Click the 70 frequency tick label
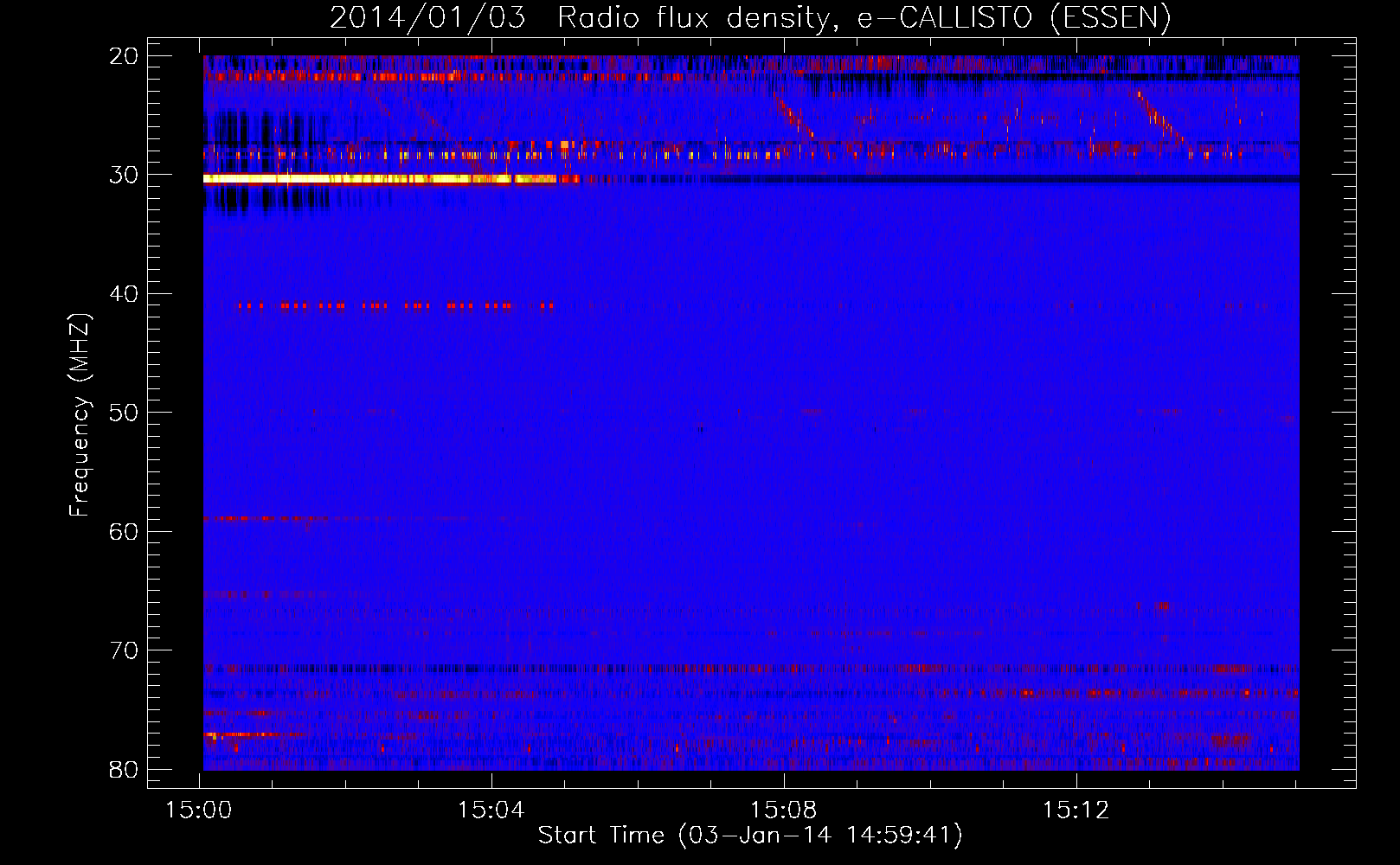The image size is (1400, 865). click(124, 650)
